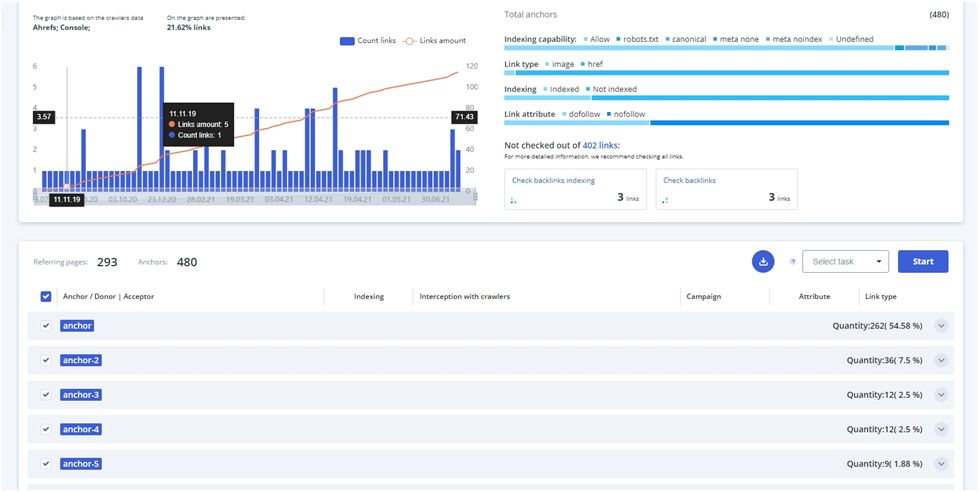Open the Select task dropdown

(x=845, y=262)
